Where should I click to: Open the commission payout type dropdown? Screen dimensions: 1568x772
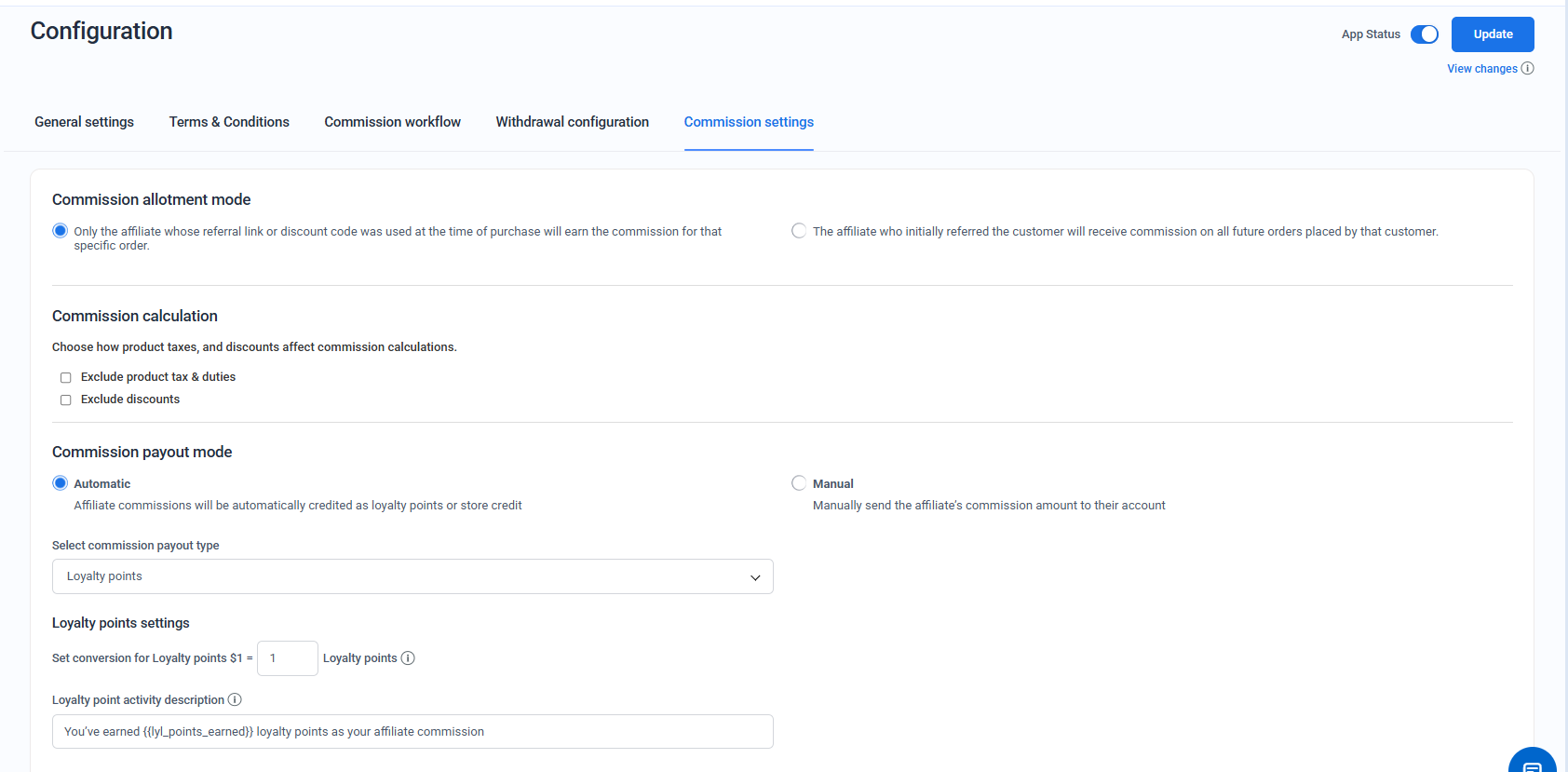click(412, 576)
